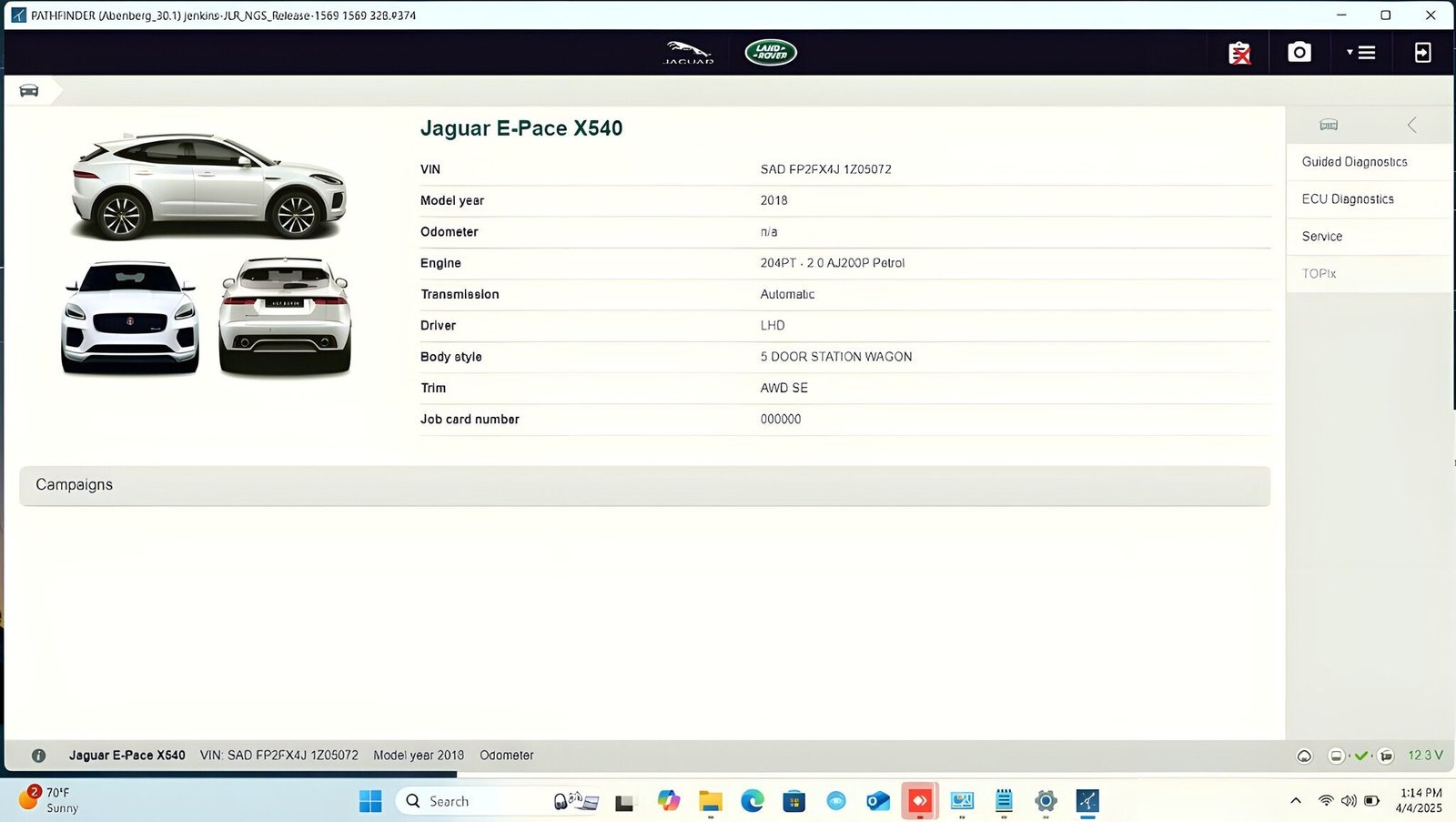Open ECU Diagnostics
1456x822 pixels.
coord(1348,199)
